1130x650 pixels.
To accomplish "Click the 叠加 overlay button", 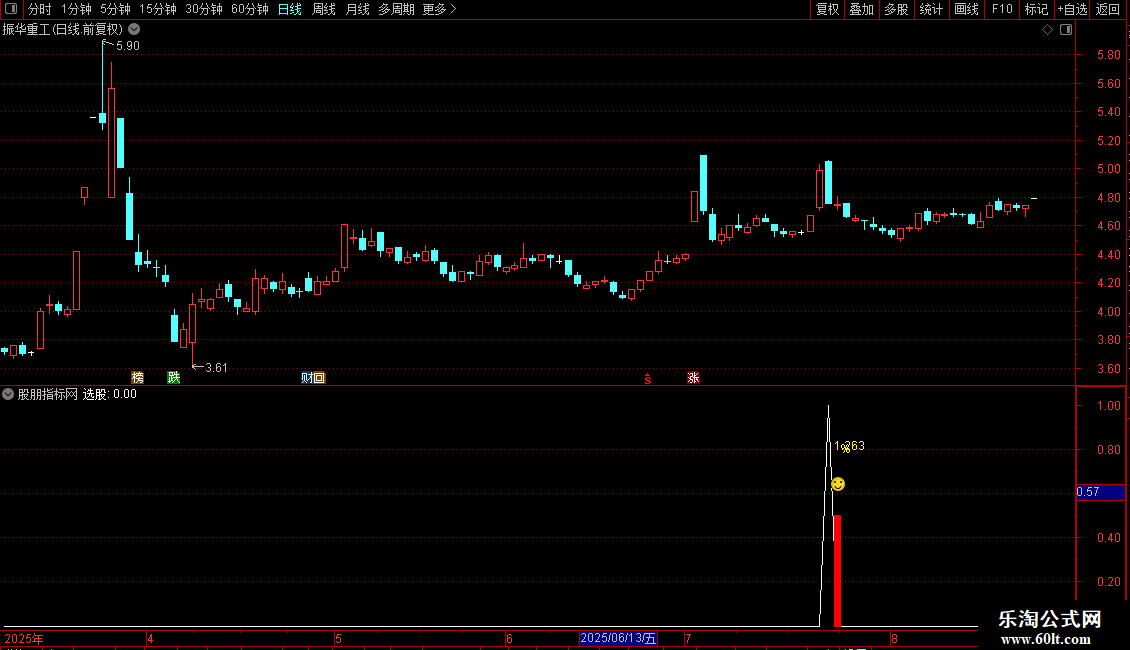I will tap(861, 9).
